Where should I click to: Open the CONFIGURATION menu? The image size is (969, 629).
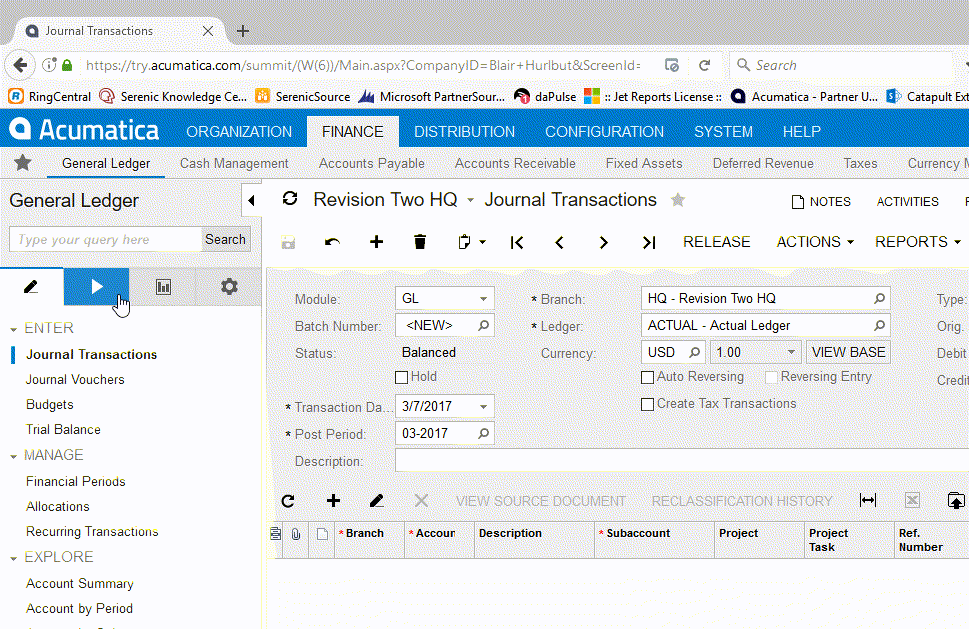point(604,132)
